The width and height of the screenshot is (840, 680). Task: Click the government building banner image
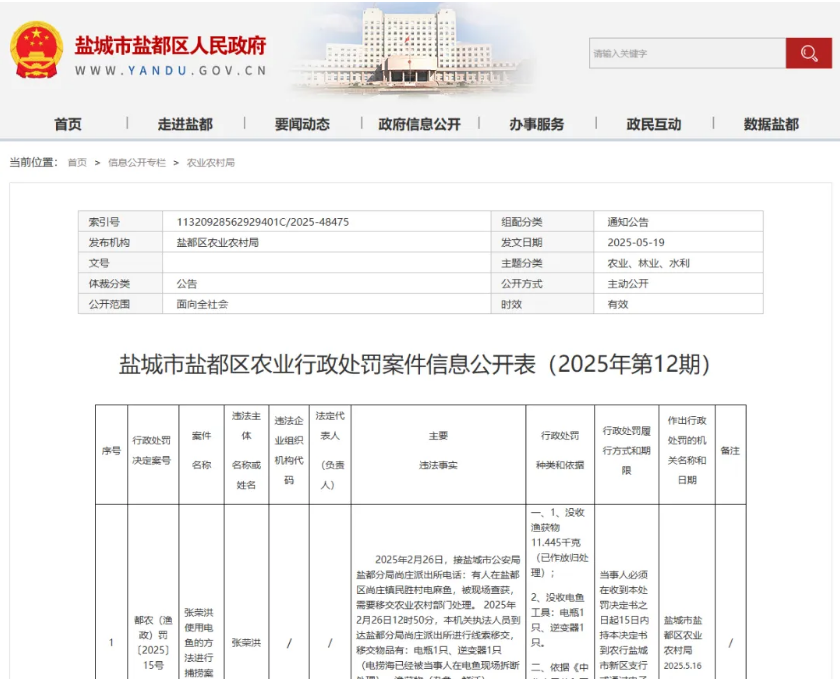(410, 51)
